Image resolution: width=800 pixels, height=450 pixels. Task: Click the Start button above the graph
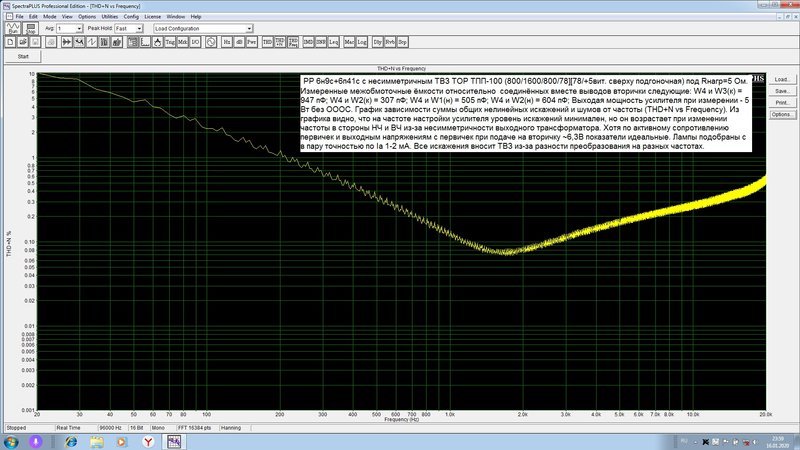23,57
